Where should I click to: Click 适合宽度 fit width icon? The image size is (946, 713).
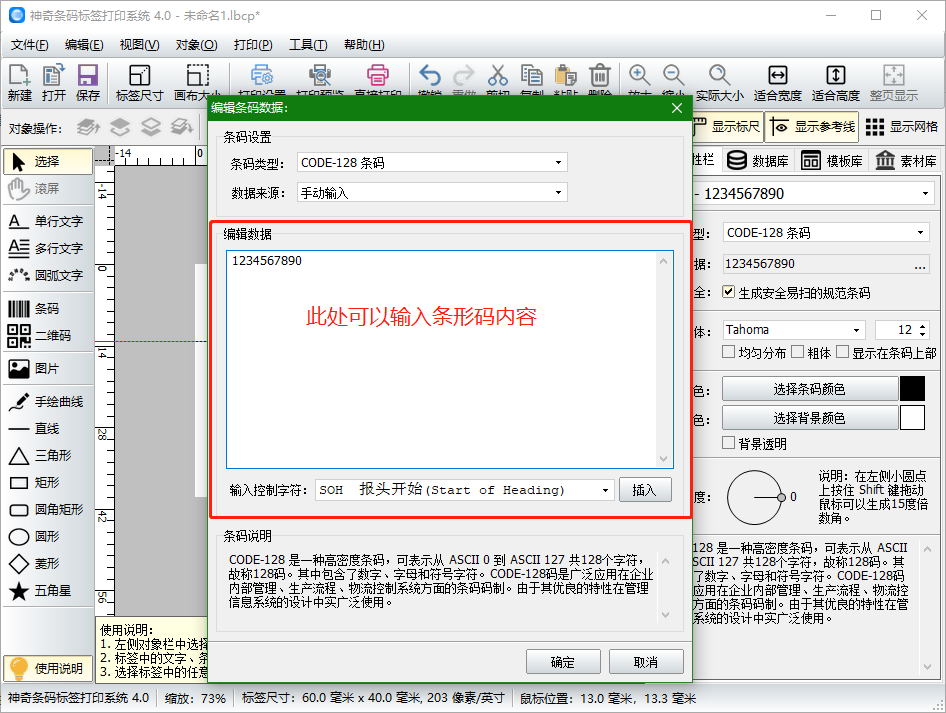(778, 81)
